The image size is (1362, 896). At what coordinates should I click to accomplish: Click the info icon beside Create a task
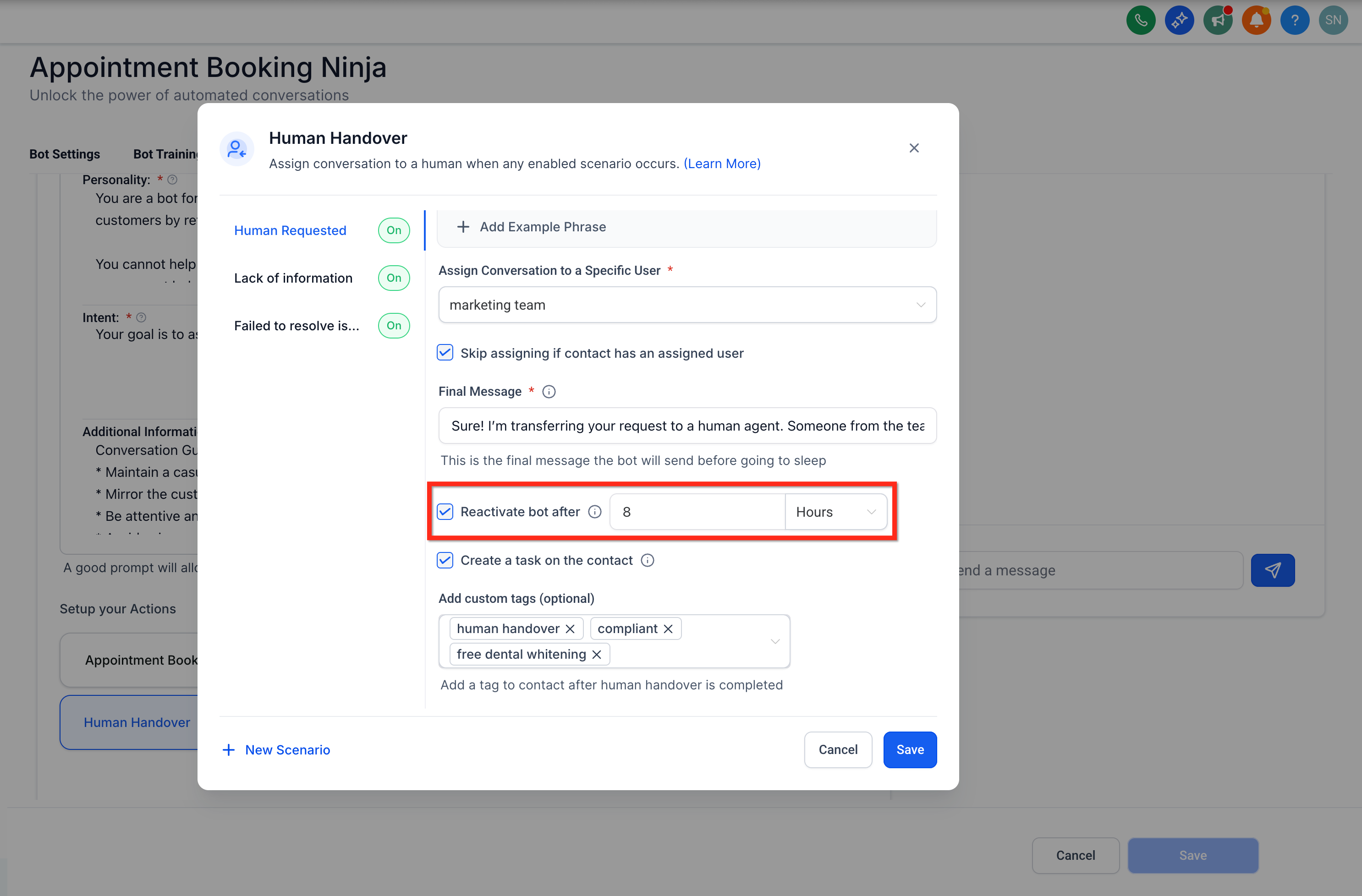[647, 560]
